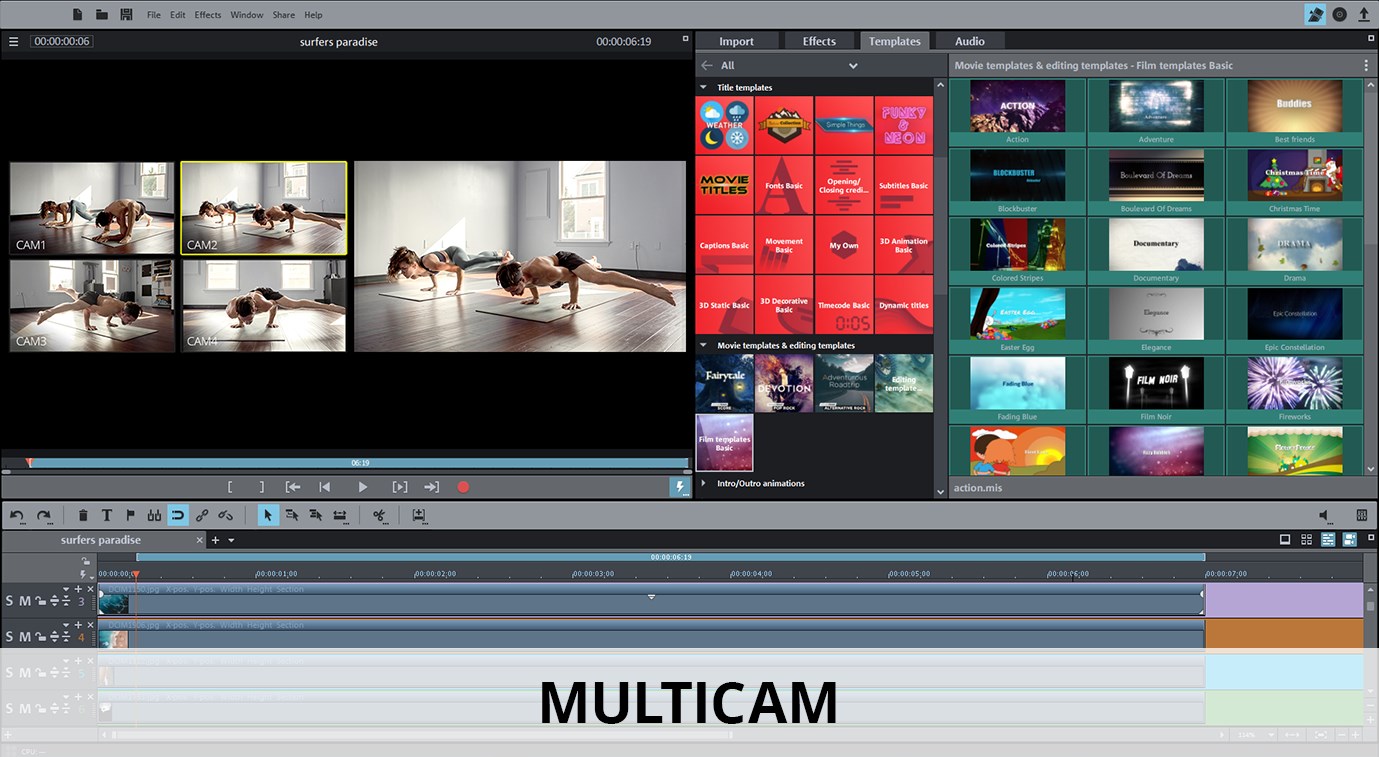Screen dimensions: 1379x757
Task: Select the scissors cut tool
Action: click(x=380, y=514)
